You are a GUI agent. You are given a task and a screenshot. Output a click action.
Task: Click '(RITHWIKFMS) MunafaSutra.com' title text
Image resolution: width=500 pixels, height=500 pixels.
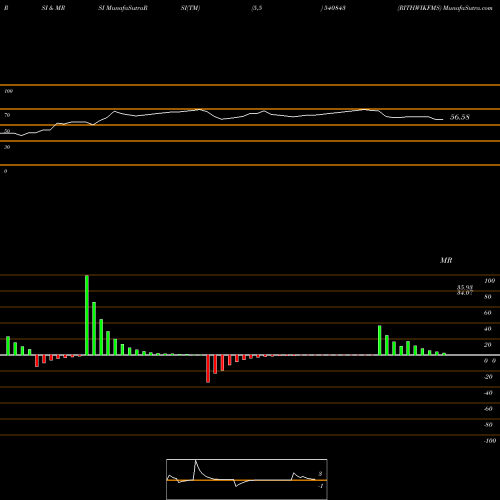click(445, 8)
